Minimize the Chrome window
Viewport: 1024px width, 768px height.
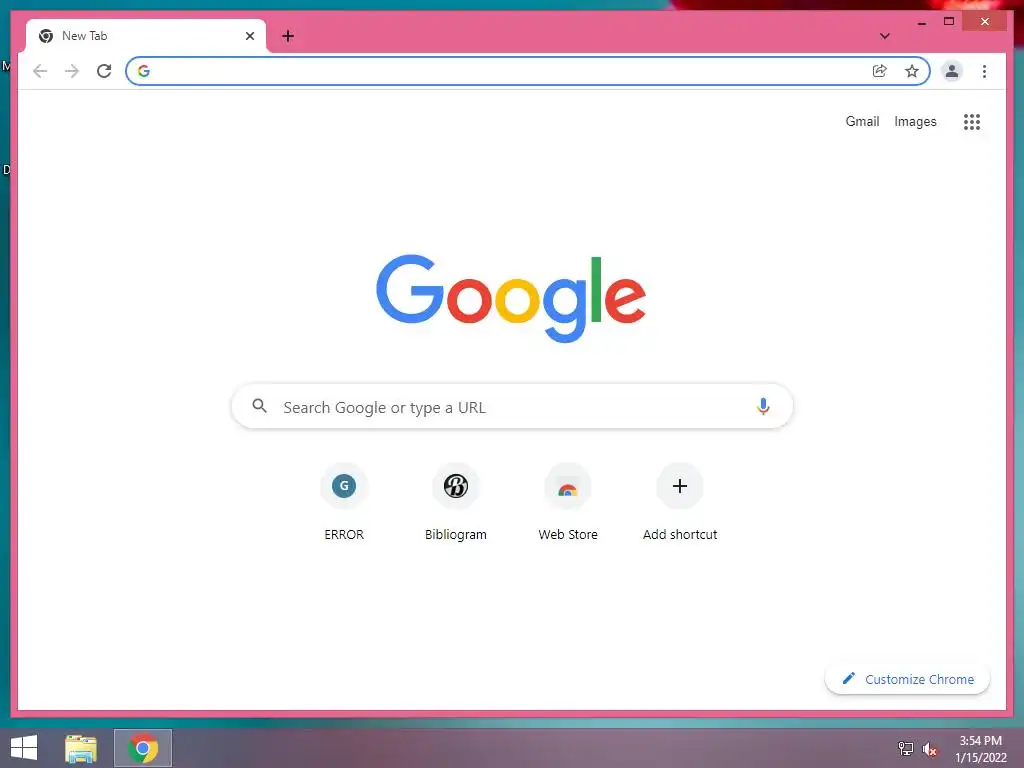(x=921, y=22)
